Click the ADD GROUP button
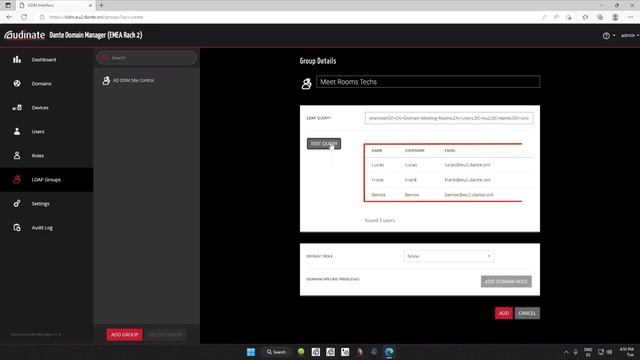The height and width of the screenshot is (360, 640). pos(124,335)
